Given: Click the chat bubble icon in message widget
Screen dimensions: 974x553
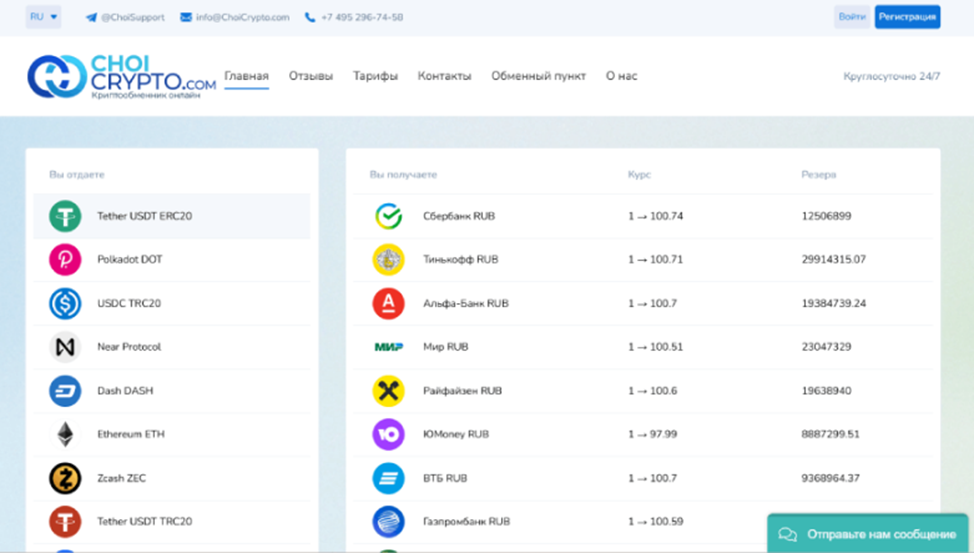Looking at the screenshot, I should point(788,534).
